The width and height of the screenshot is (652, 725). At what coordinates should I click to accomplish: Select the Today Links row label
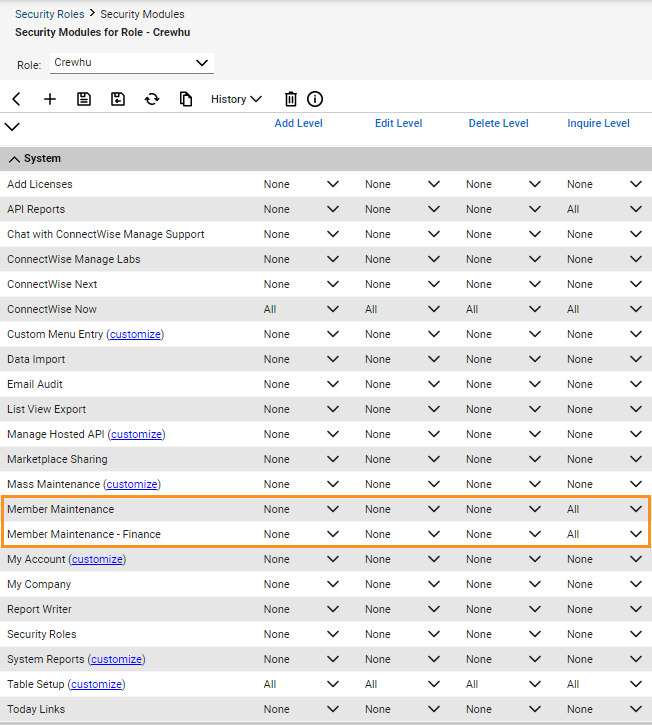[x=36, y=709]
